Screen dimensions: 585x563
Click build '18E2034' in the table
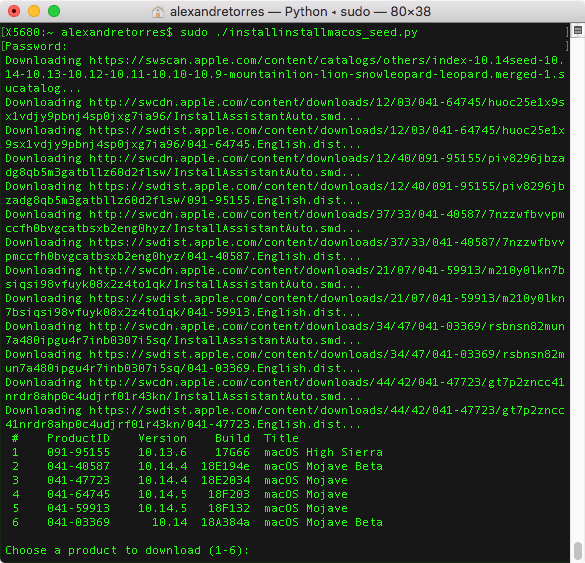pyautogui.click(x=225, y=480)
